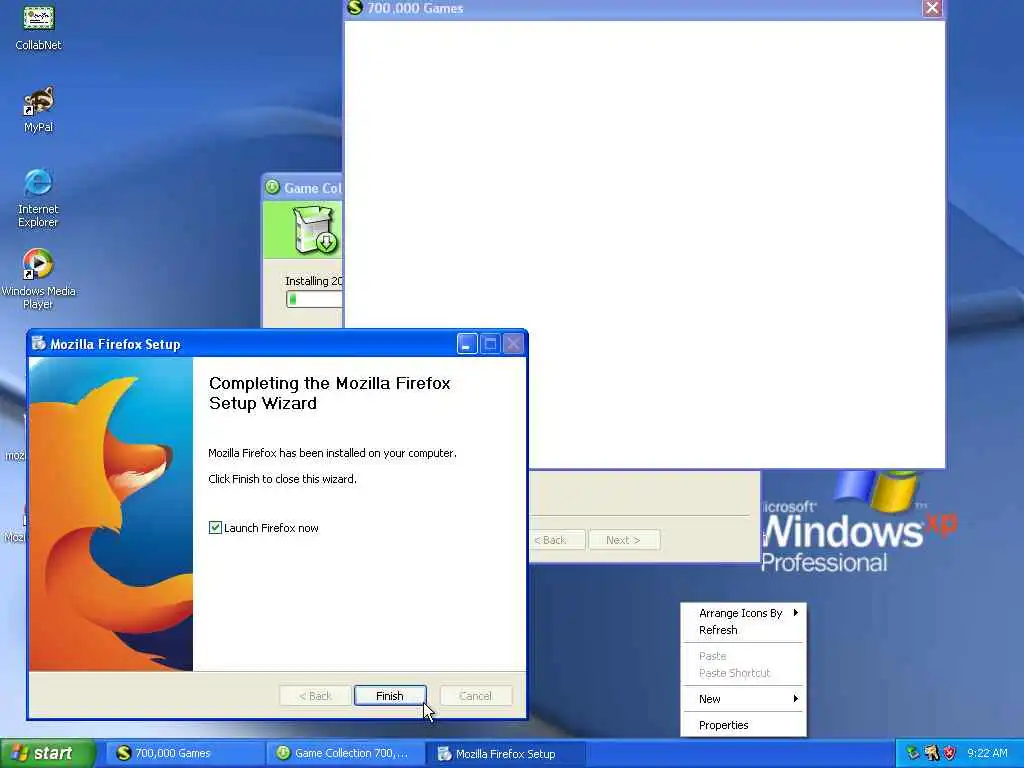Viewport: 1024px width, 768px height.
Task: Expand the New submenu
Action: [x=743, y=699]
